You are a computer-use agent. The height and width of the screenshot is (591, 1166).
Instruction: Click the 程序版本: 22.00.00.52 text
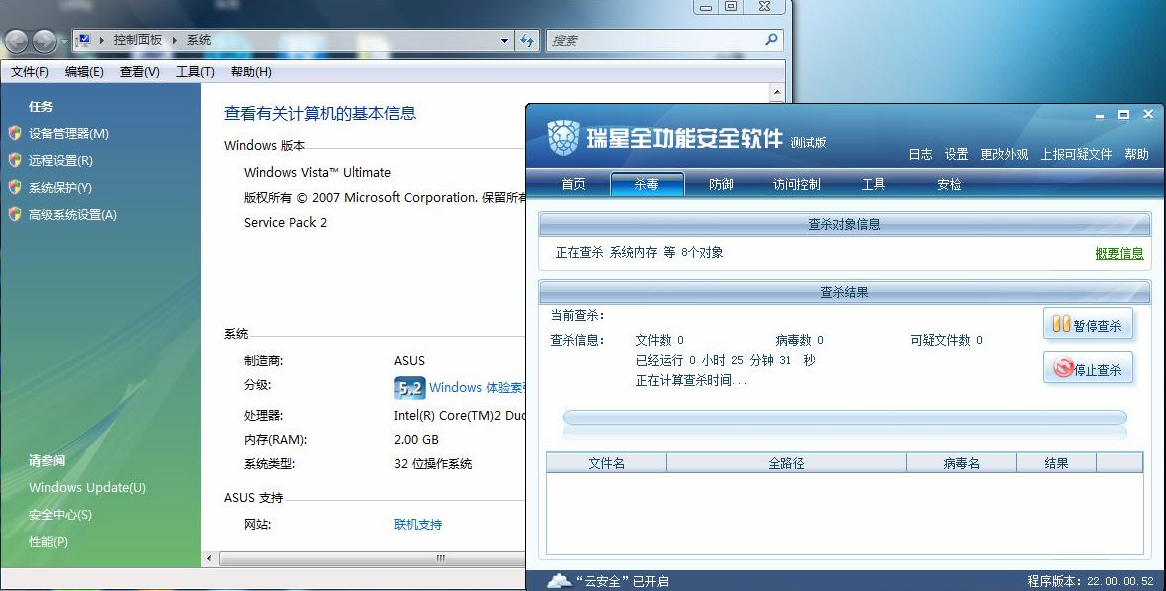1090,581
